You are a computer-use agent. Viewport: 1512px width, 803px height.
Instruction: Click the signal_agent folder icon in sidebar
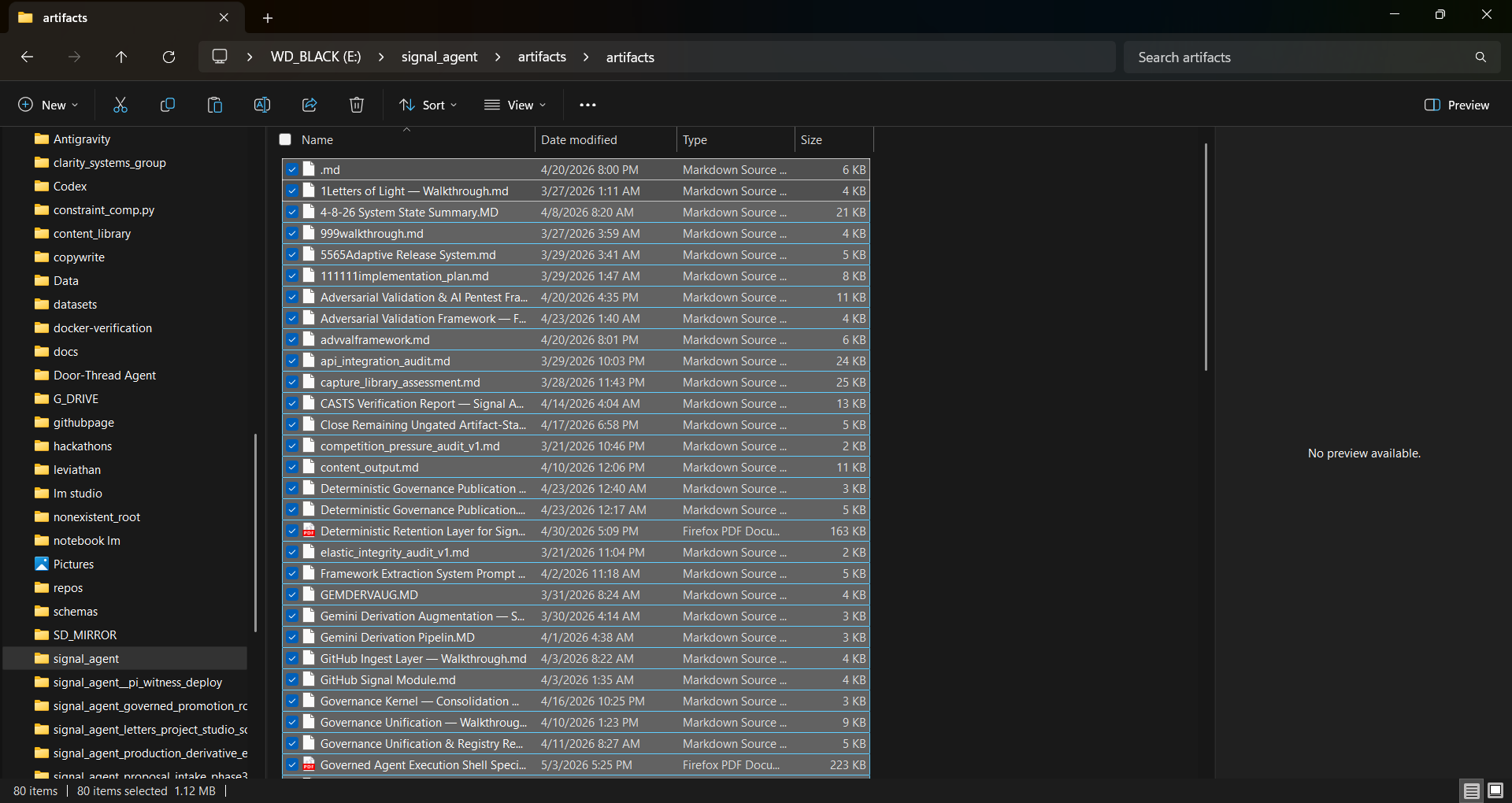click(42, 658)
